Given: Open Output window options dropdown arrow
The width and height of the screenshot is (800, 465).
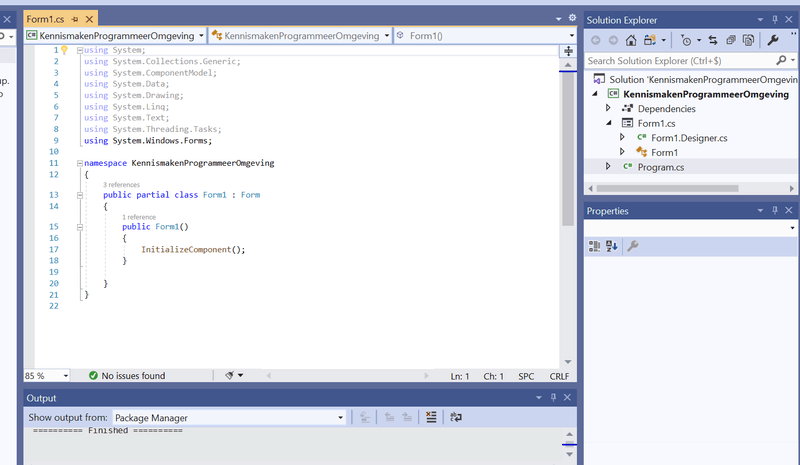Looking at the screenshot, I should pyautogui.click(x=539, y=397).
